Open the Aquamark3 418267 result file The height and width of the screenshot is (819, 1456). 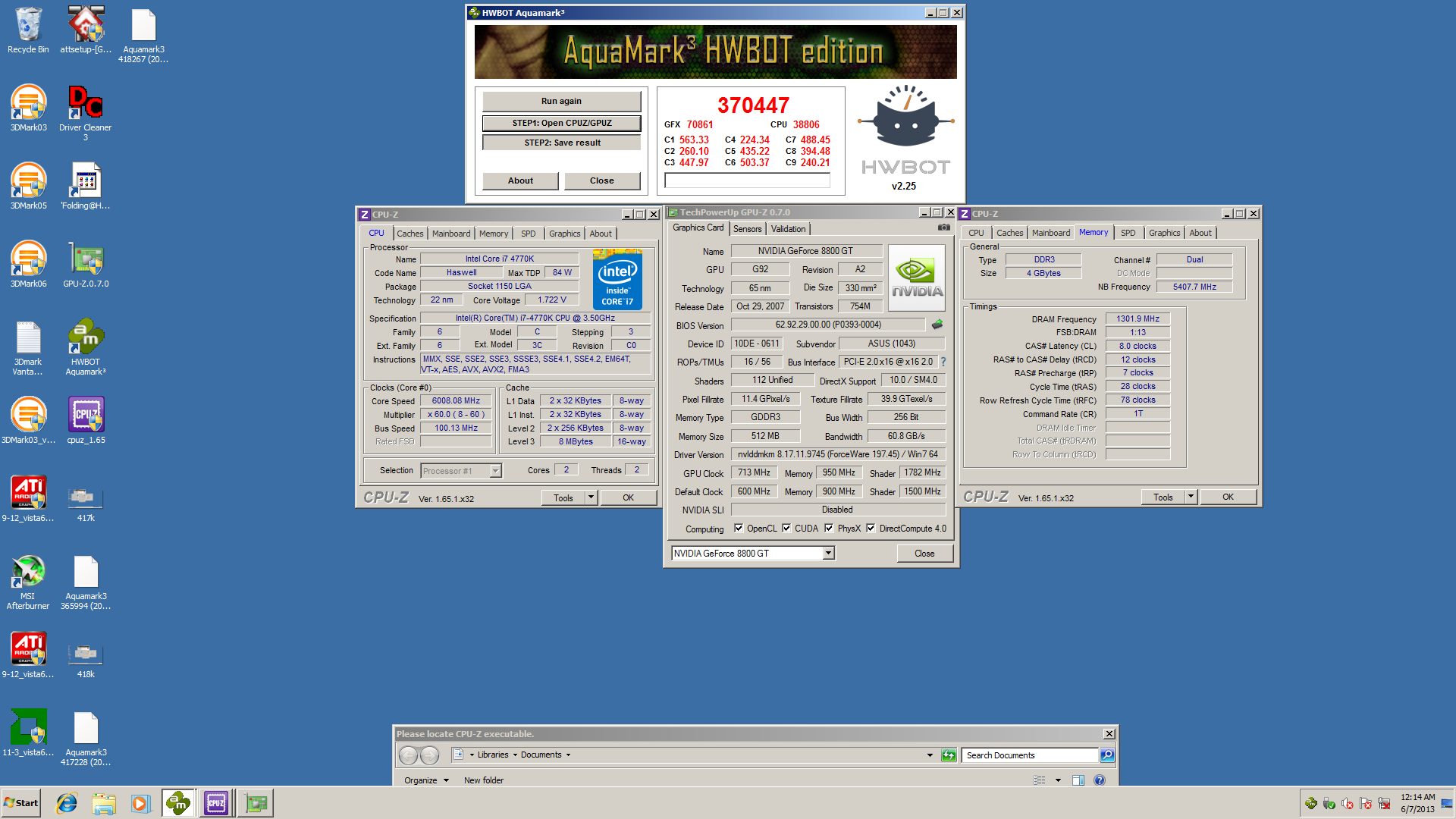coord(143,35)
